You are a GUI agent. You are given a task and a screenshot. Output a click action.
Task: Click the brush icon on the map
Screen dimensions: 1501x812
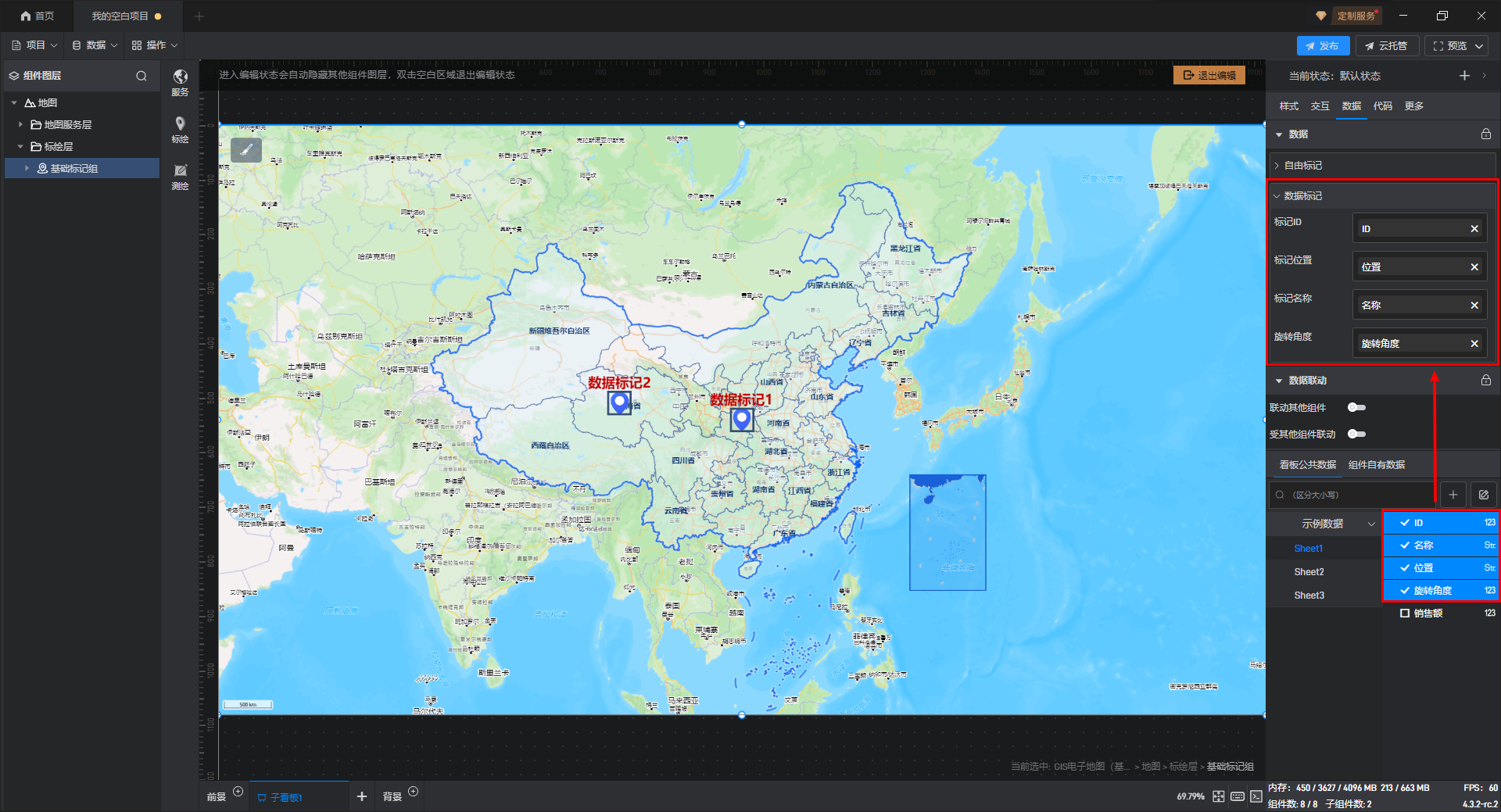click(246, 149)
